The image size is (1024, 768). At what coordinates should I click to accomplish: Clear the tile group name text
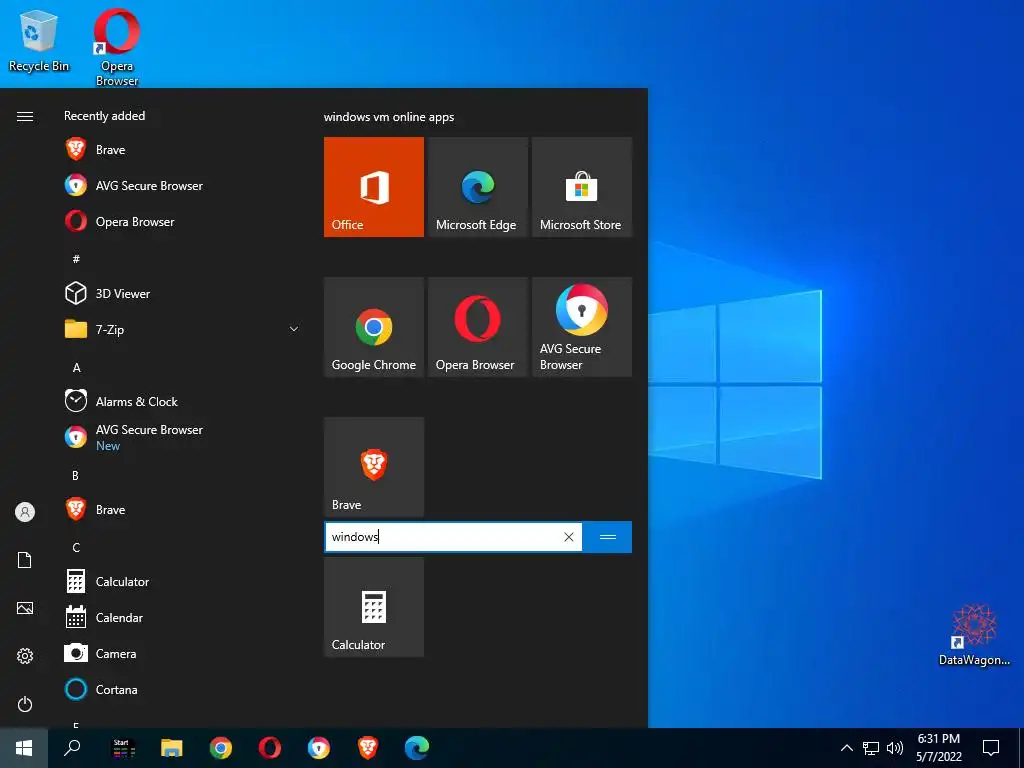coord(568,537)
